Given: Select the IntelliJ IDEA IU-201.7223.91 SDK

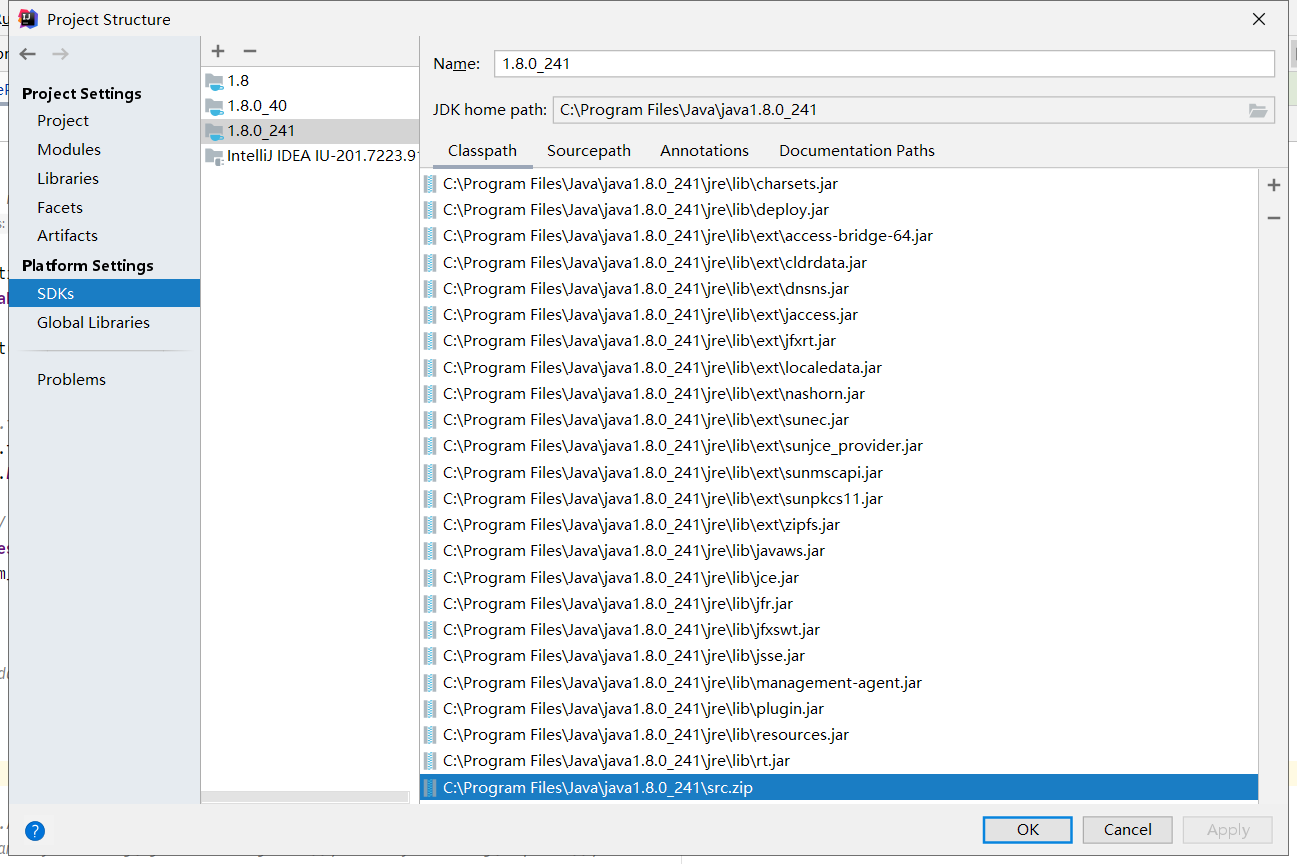Looking at the screenshot, I should 310,156.
